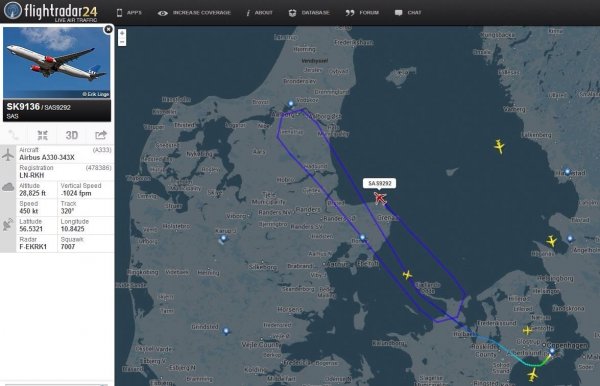Image resolution: width=600 pixels, height=386 pixels.
Task: Click the red SAS9292 aircraft icon
Action: coord(380,198)
